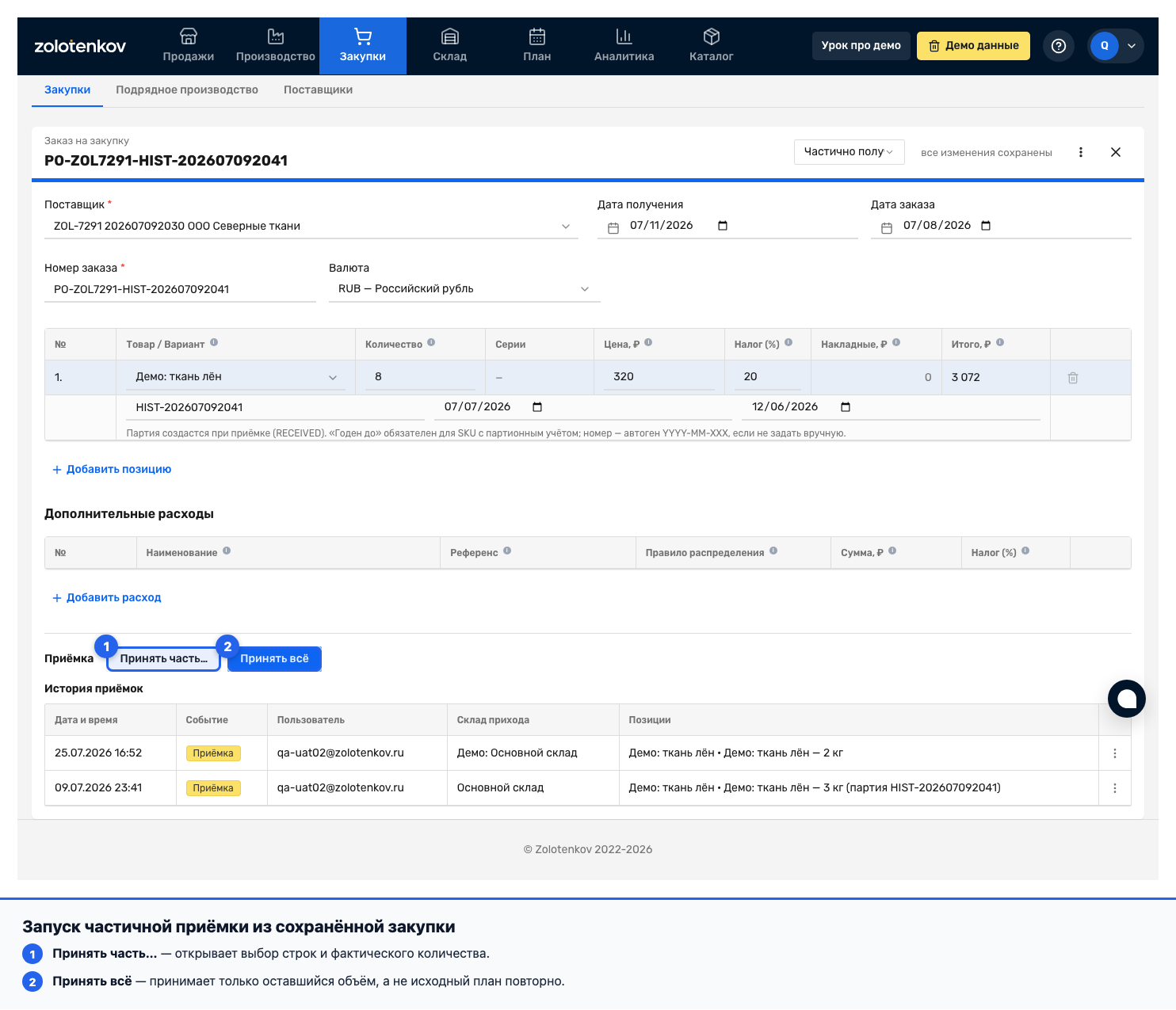Switch to Подрядное производство tab
1176x1010 pixels.
187,90
